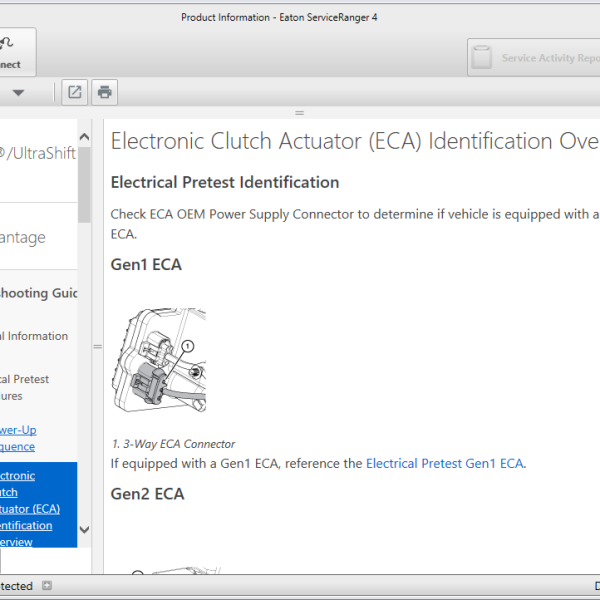Select the UltraShift sidebar section
The height and width of the screenshot is (600, 600).
point(38,153)
